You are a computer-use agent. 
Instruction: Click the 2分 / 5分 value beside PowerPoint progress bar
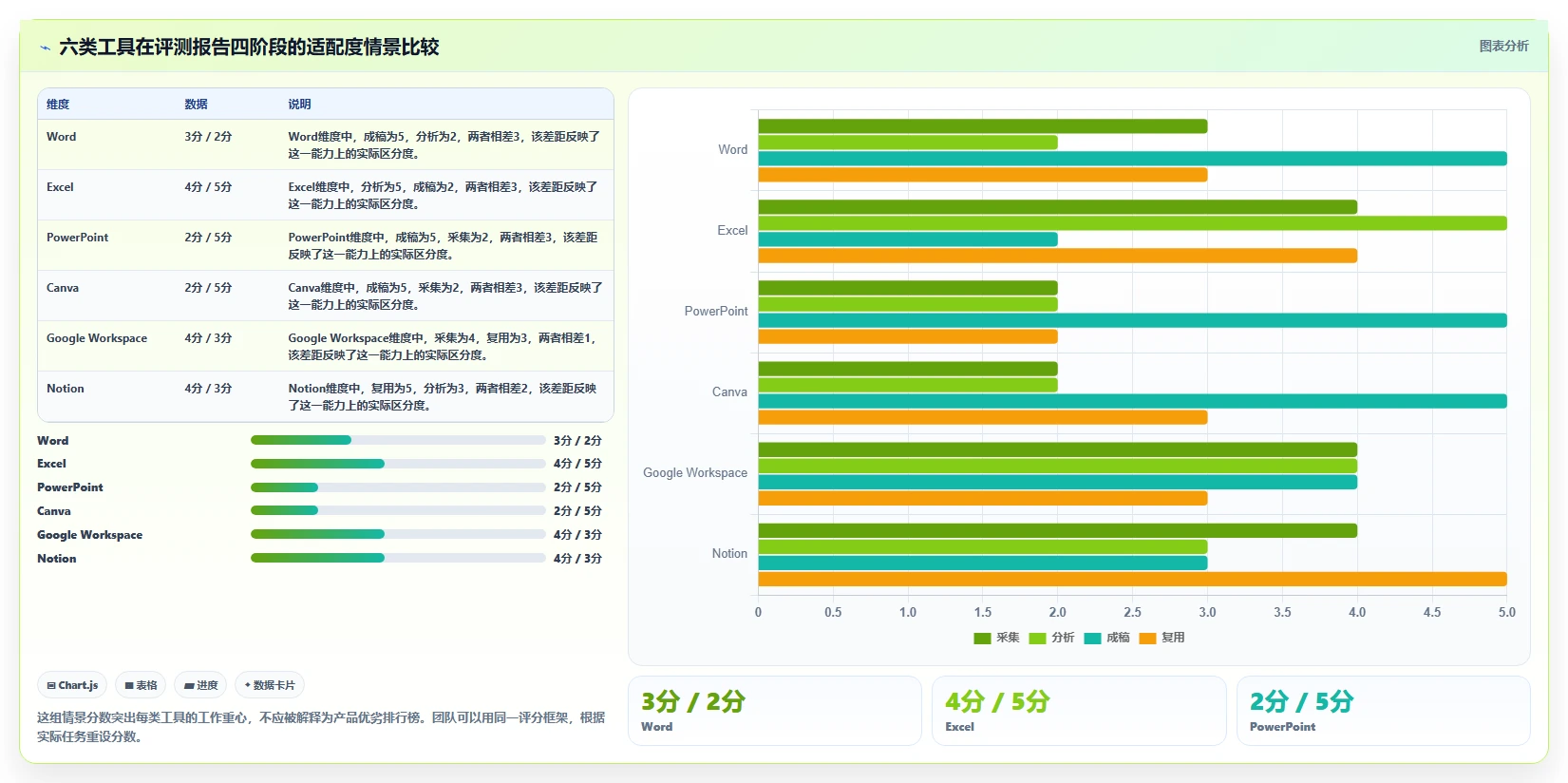[577, 487]
